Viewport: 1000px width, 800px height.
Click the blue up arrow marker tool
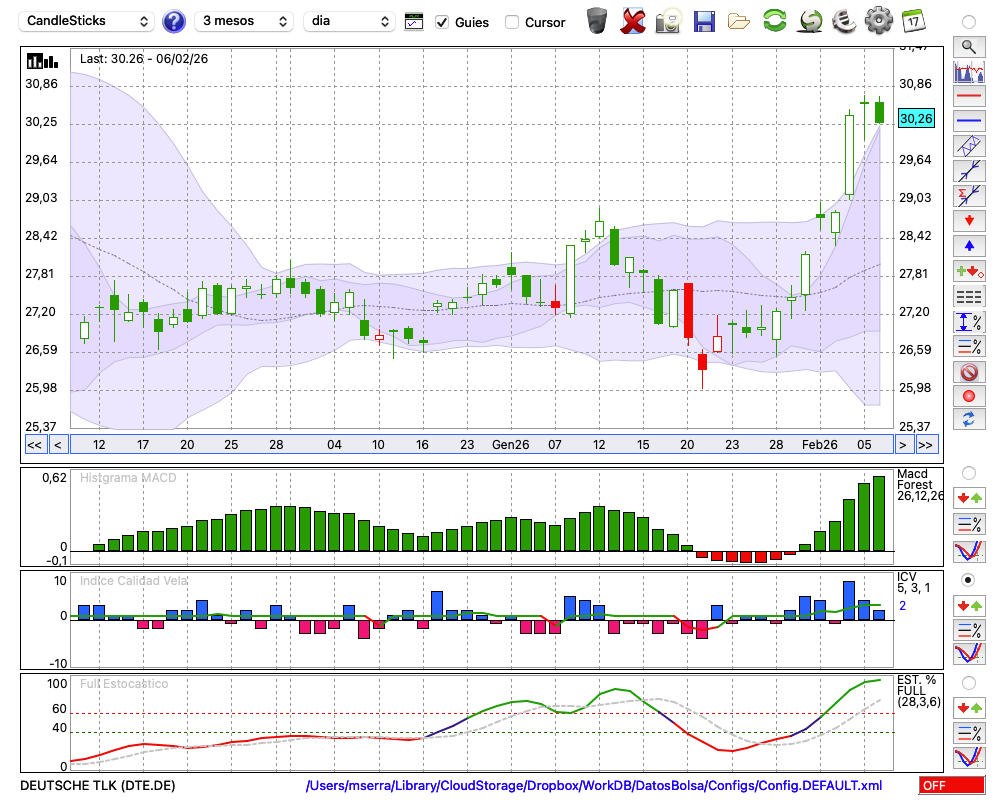click(x=969, y=246)
